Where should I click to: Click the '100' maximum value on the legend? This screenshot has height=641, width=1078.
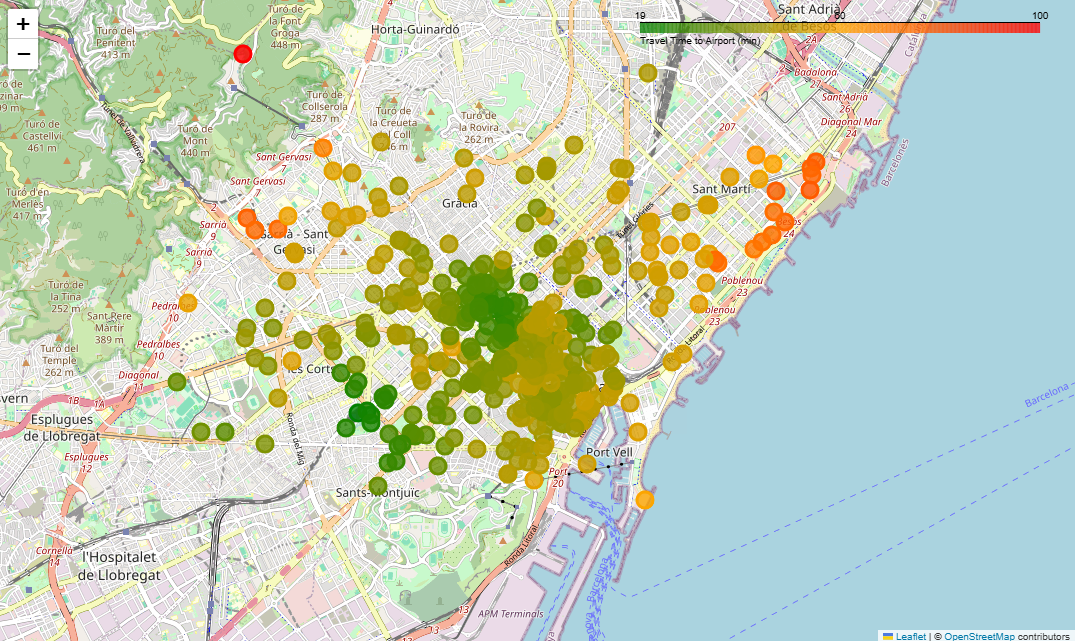(1040, 15)
